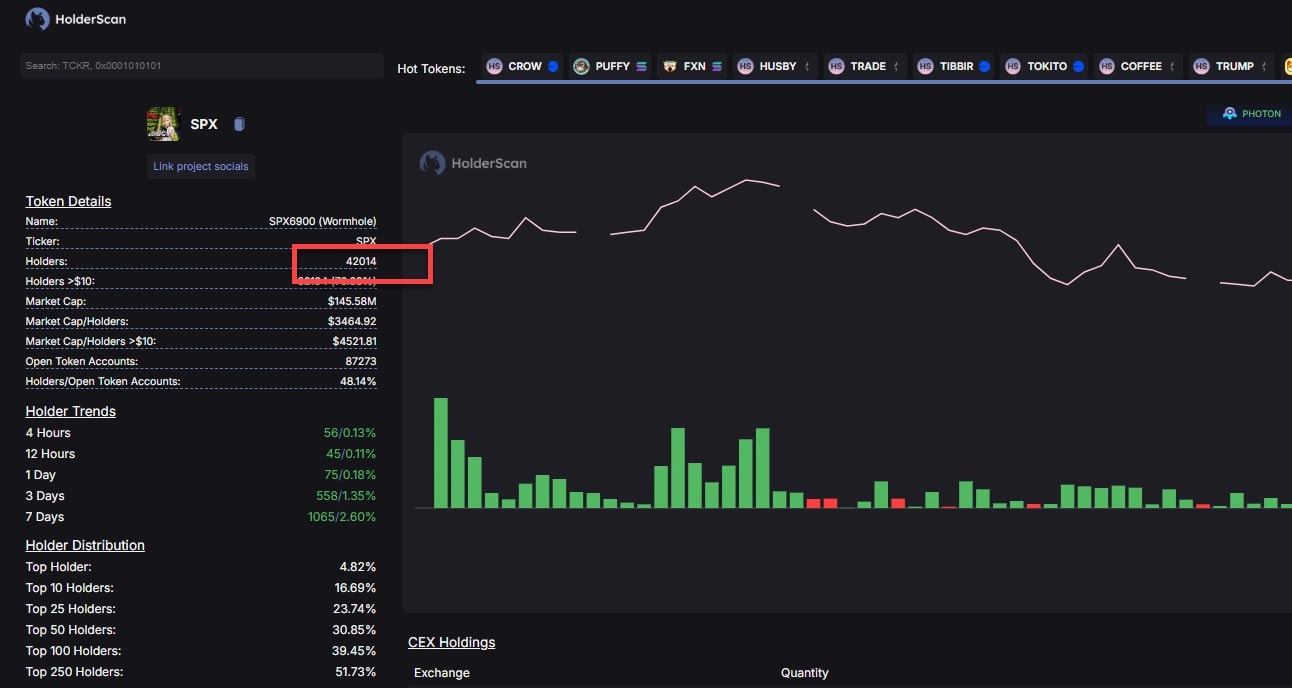
Task: Open the TOKITO hot token
Action: (x=1044, y=66)
